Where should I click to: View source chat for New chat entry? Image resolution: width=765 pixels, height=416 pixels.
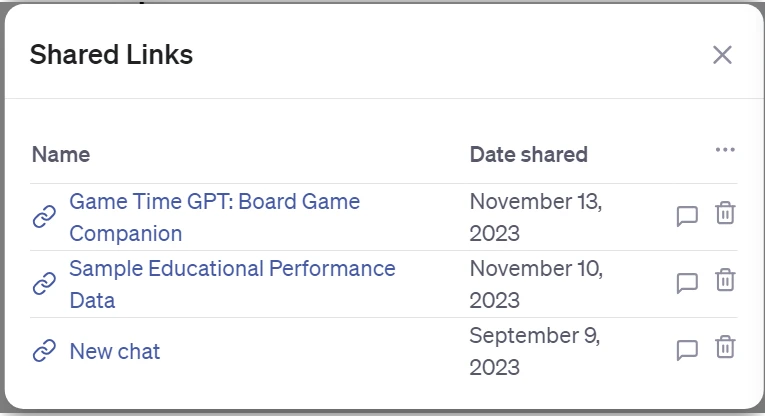tap(687, 350)
